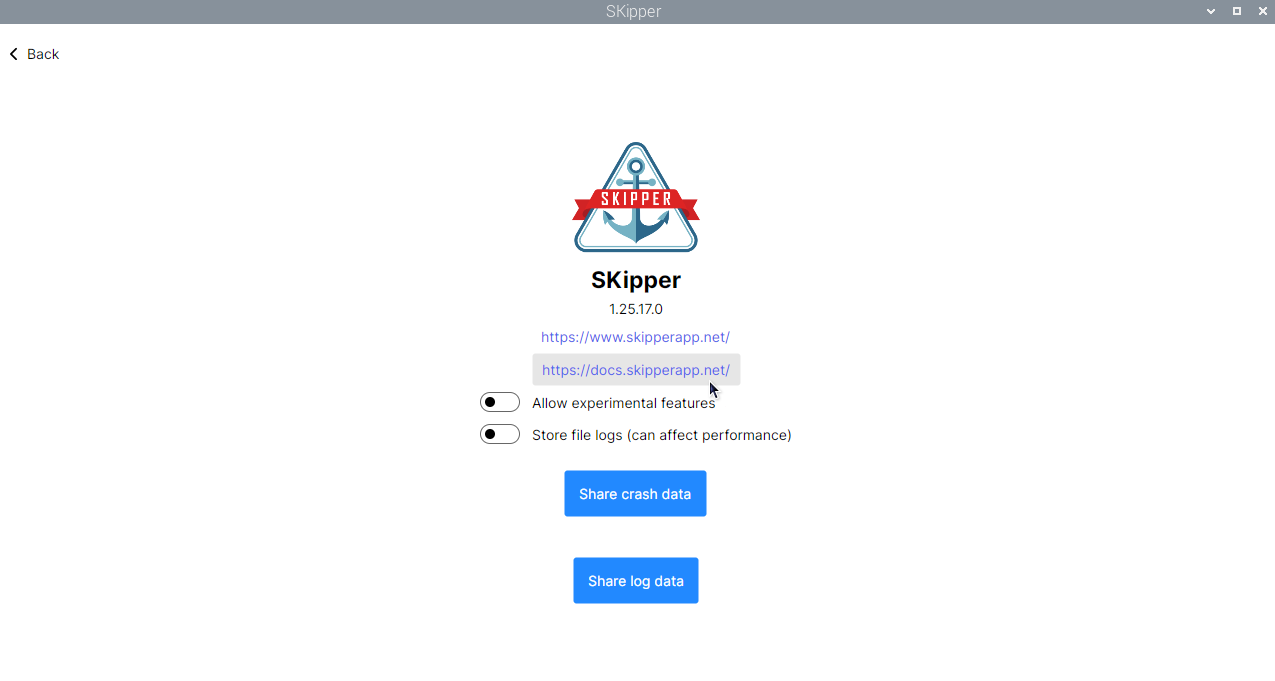Image resolution: width=1275 pixels, height=681 pixels.
Task: Click the Share log data button
Action: (636, 581)
